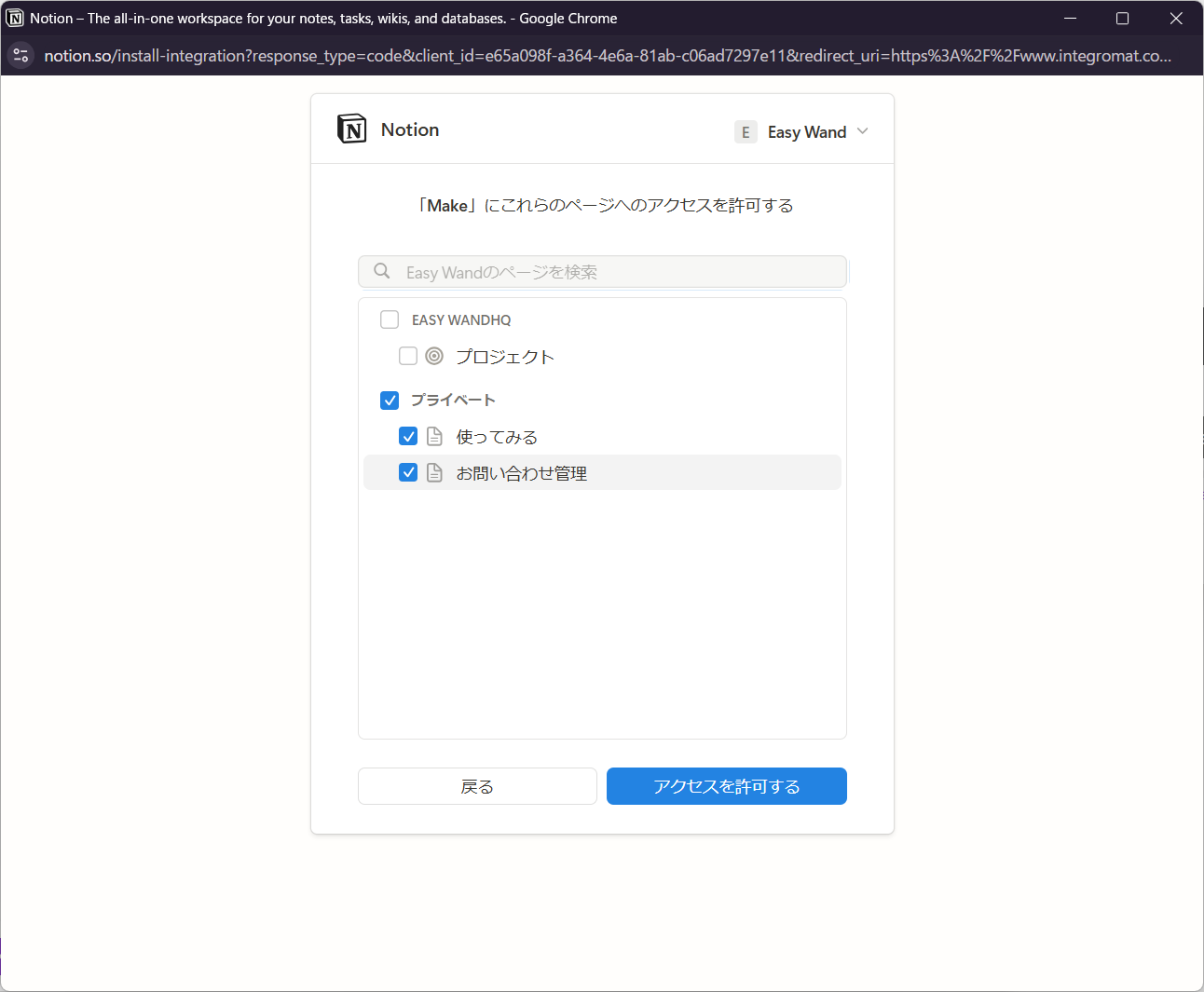Click the target icon beside プロジェクト
The height and width of the screenshot is (992, 1204).
434,356
